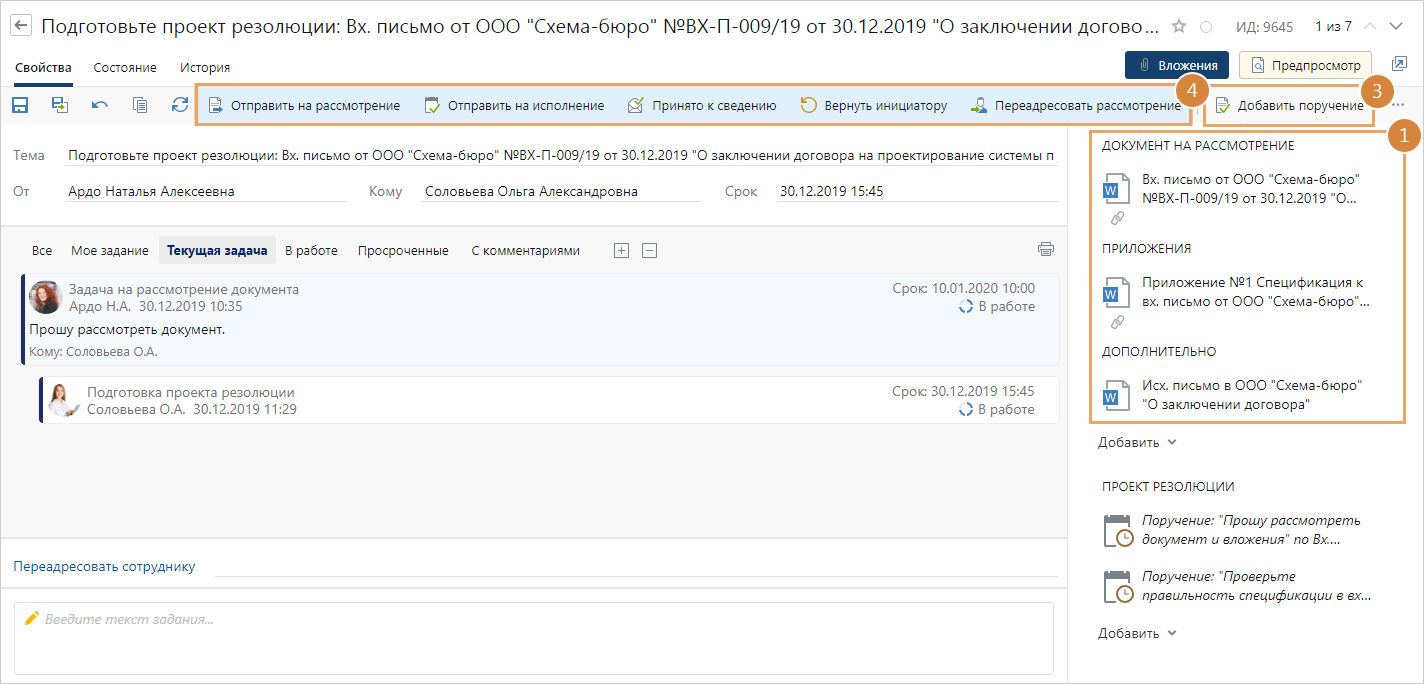Click the task text input field
This screenshot has height=684, width=1424.
coord(534,638)
